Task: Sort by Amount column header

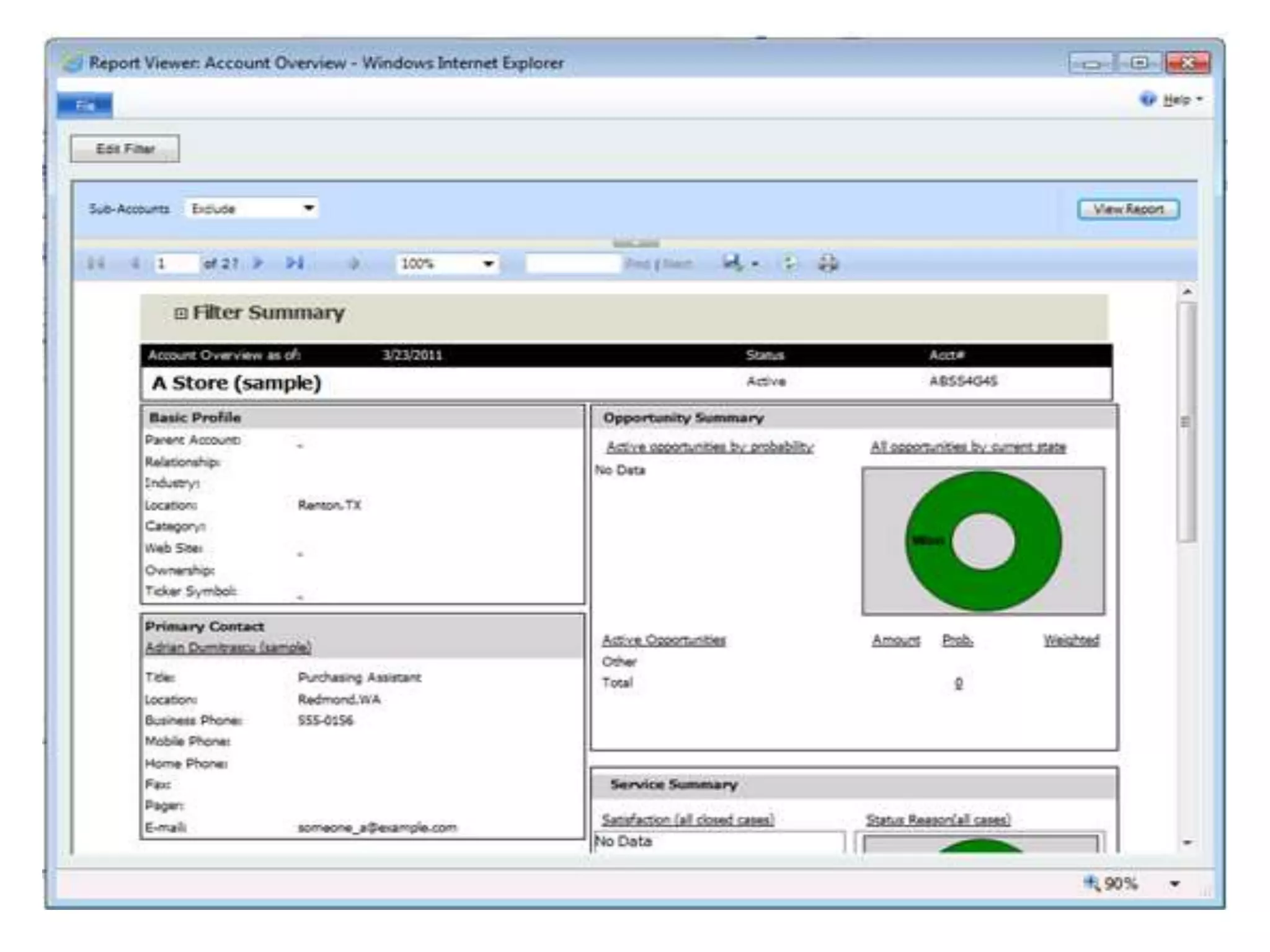Action: 896,640
